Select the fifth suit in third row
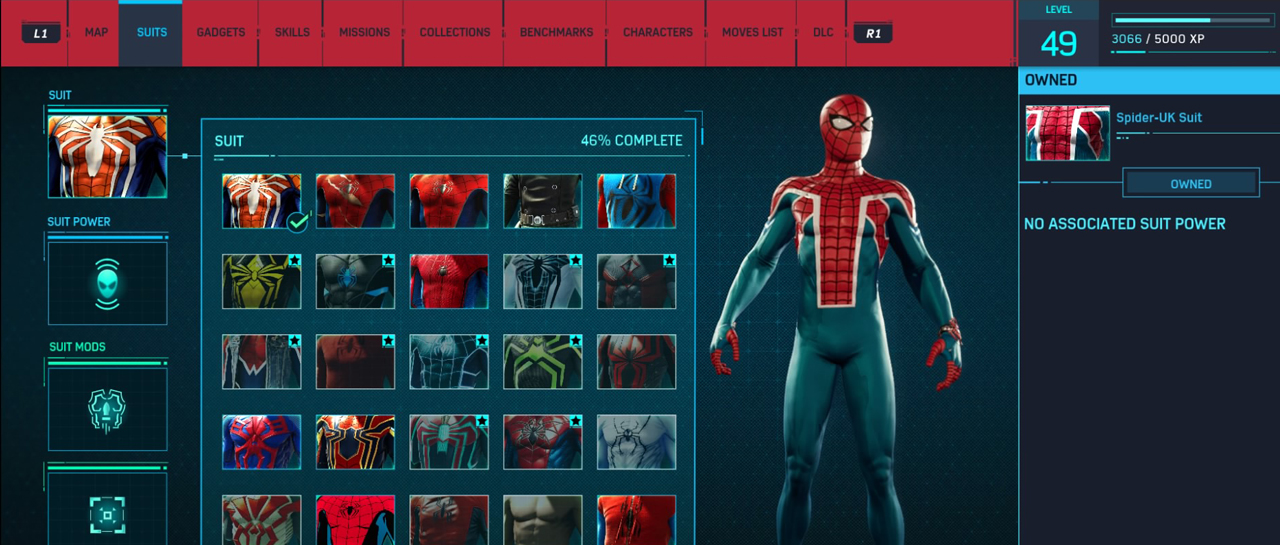Image resolution: width=1280 pixels, height=545 pixels. [636, 361]
